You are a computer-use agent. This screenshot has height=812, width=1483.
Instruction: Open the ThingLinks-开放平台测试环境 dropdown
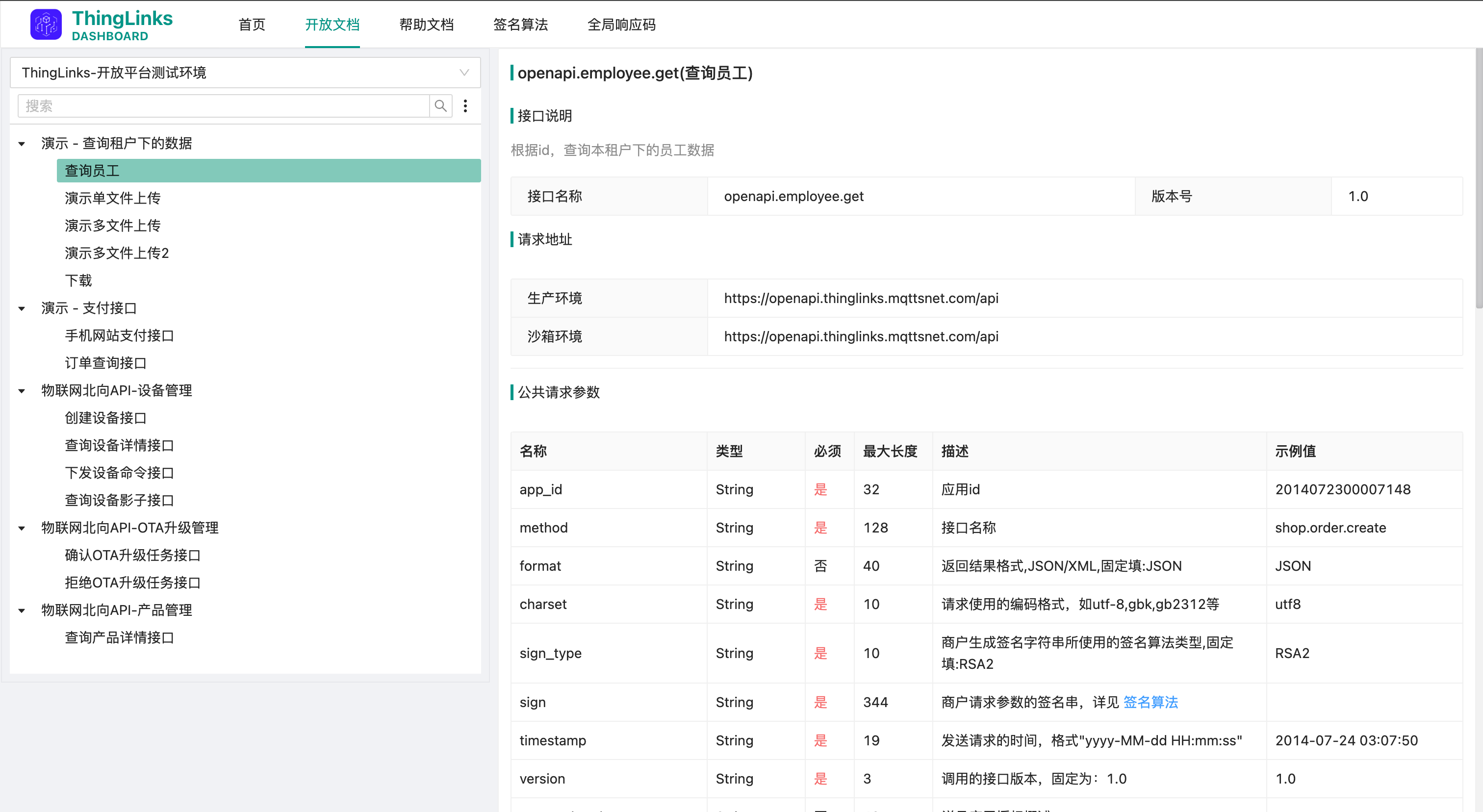pyautogui.click(x=245, y=73)
